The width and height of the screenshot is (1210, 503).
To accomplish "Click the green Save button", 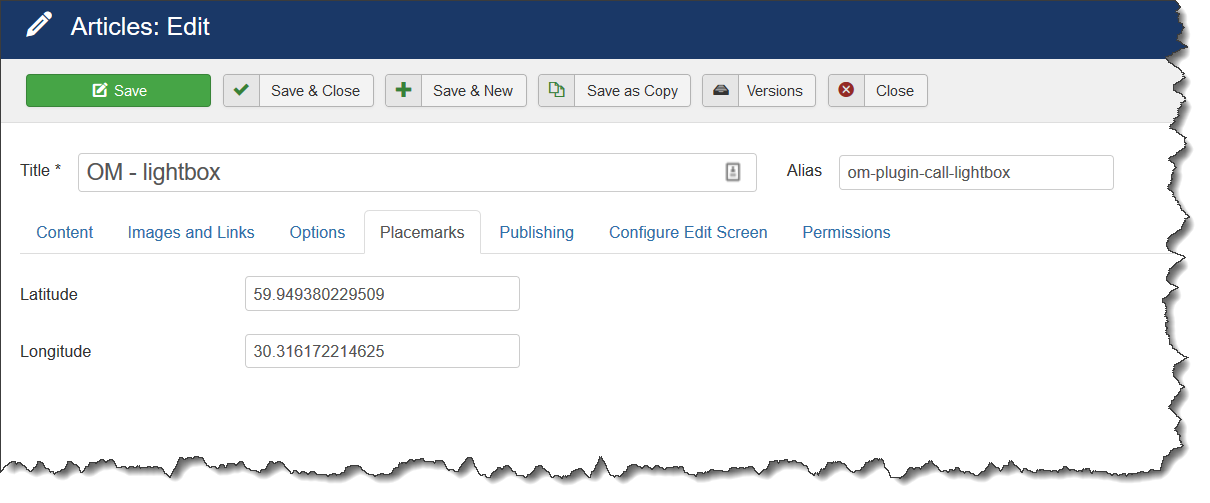I will click(x=118, y=90).
